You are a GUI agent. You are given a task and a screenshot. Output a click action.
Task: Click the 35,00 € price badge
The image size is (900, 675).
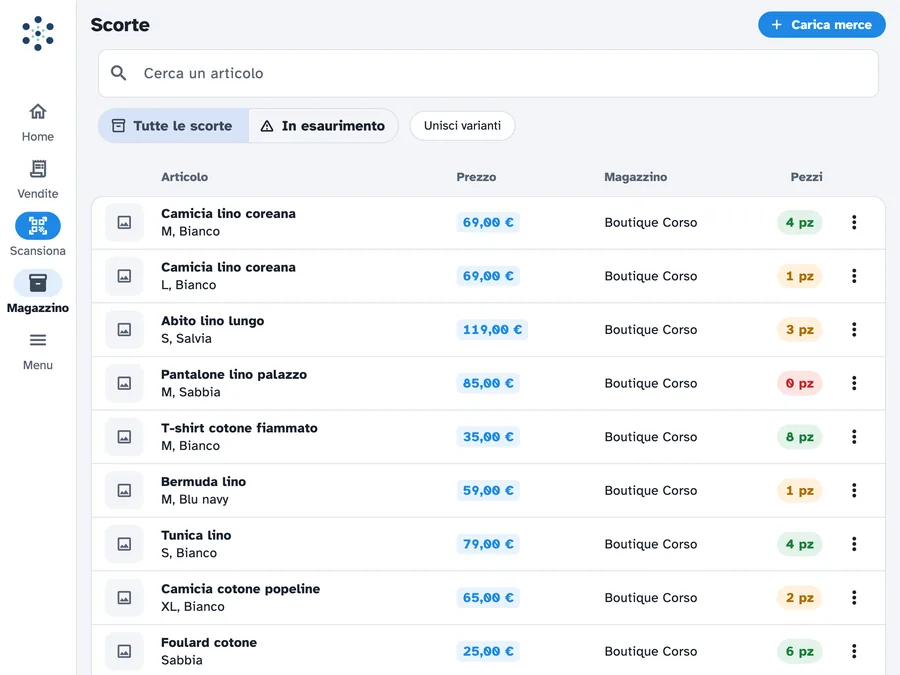[x=488, y=437]
